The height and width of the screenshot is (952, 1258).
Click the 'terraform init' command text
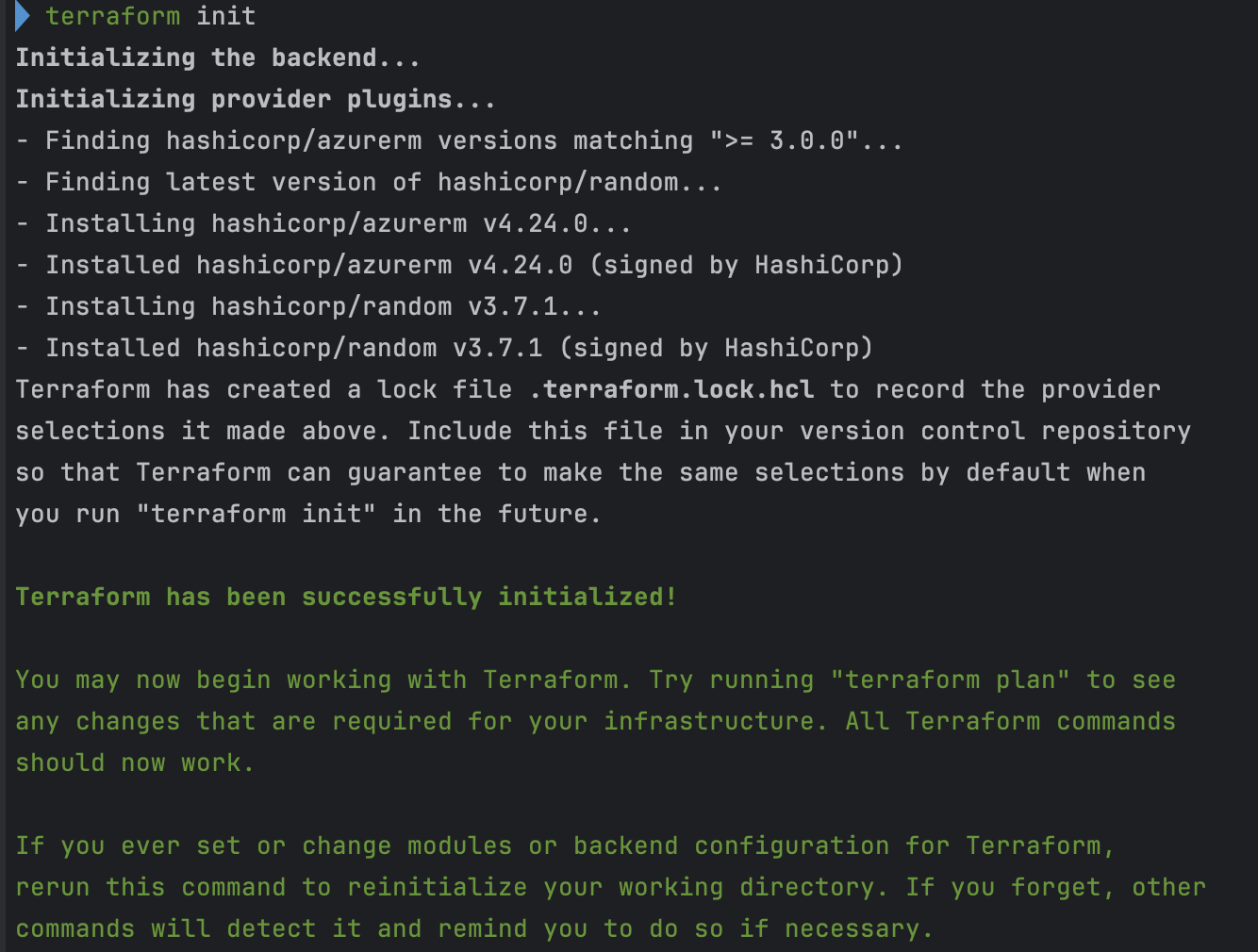151,16
